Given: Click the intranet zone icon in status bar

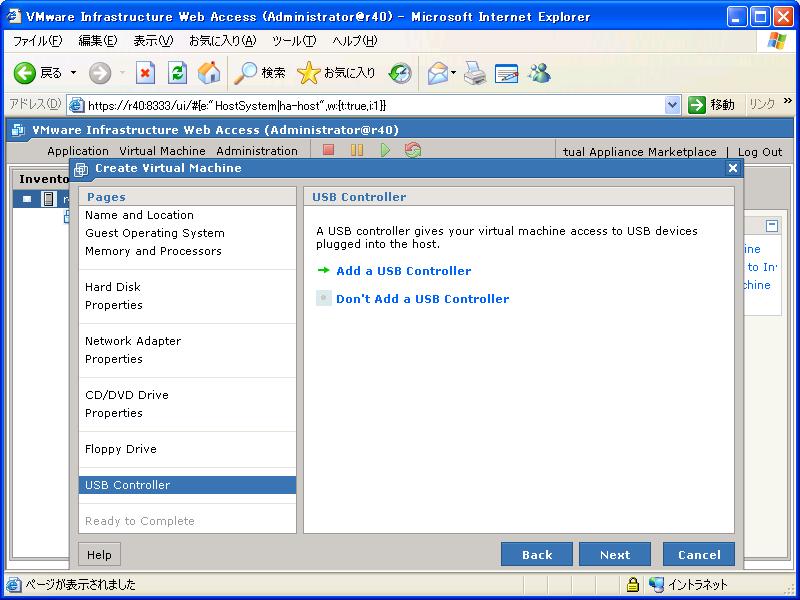Looking at the screenshot, I should (x=657, y=584).
